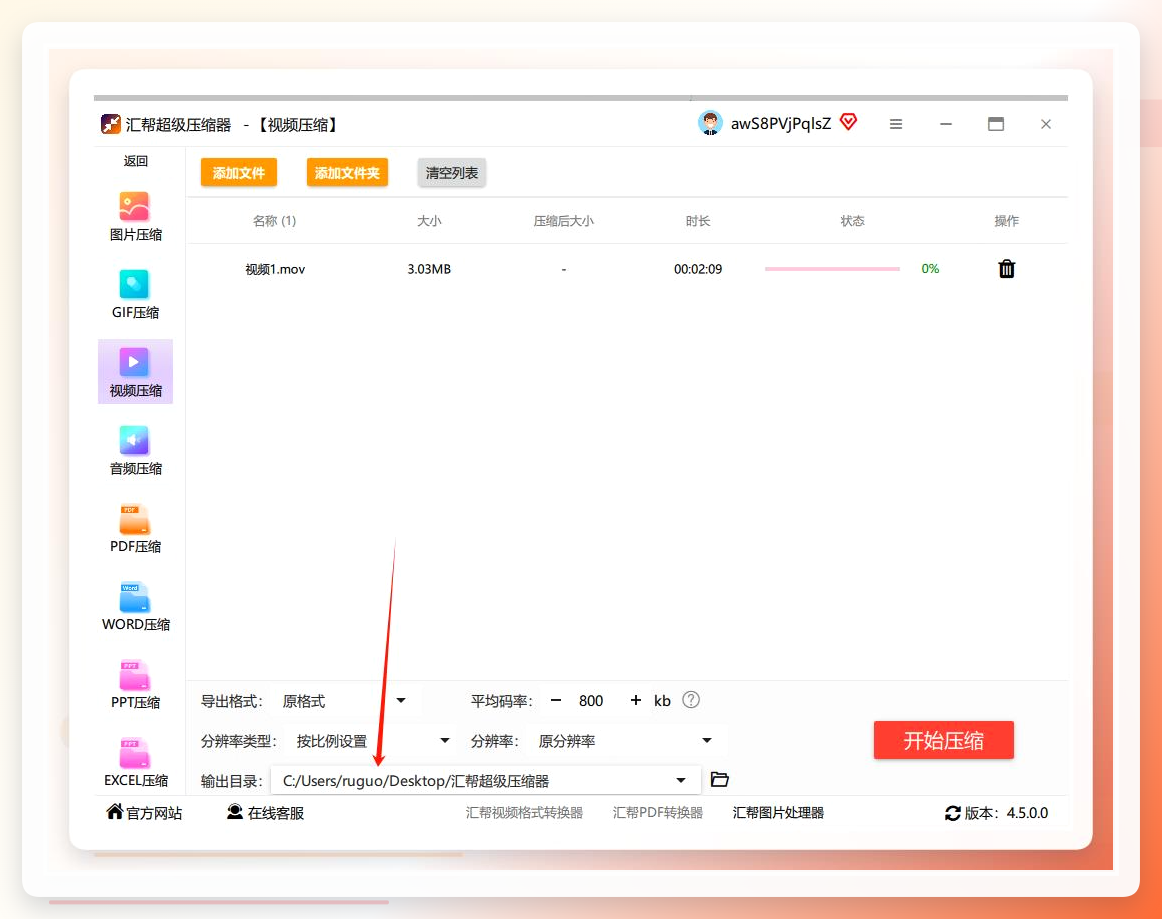Open the hamburger menu in title bar
Screen dimensions: 1162x919
896,125
